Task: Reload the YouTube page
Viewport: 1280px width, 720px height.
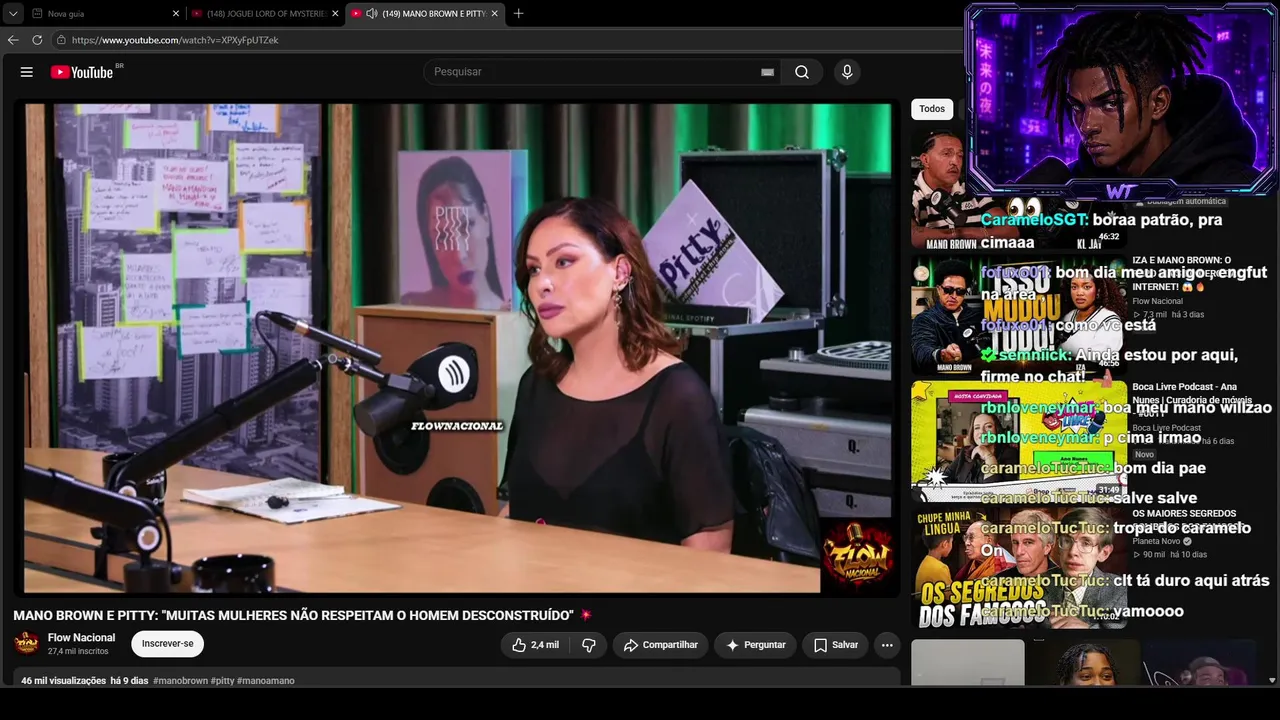Action: click(x=37, y=40)
